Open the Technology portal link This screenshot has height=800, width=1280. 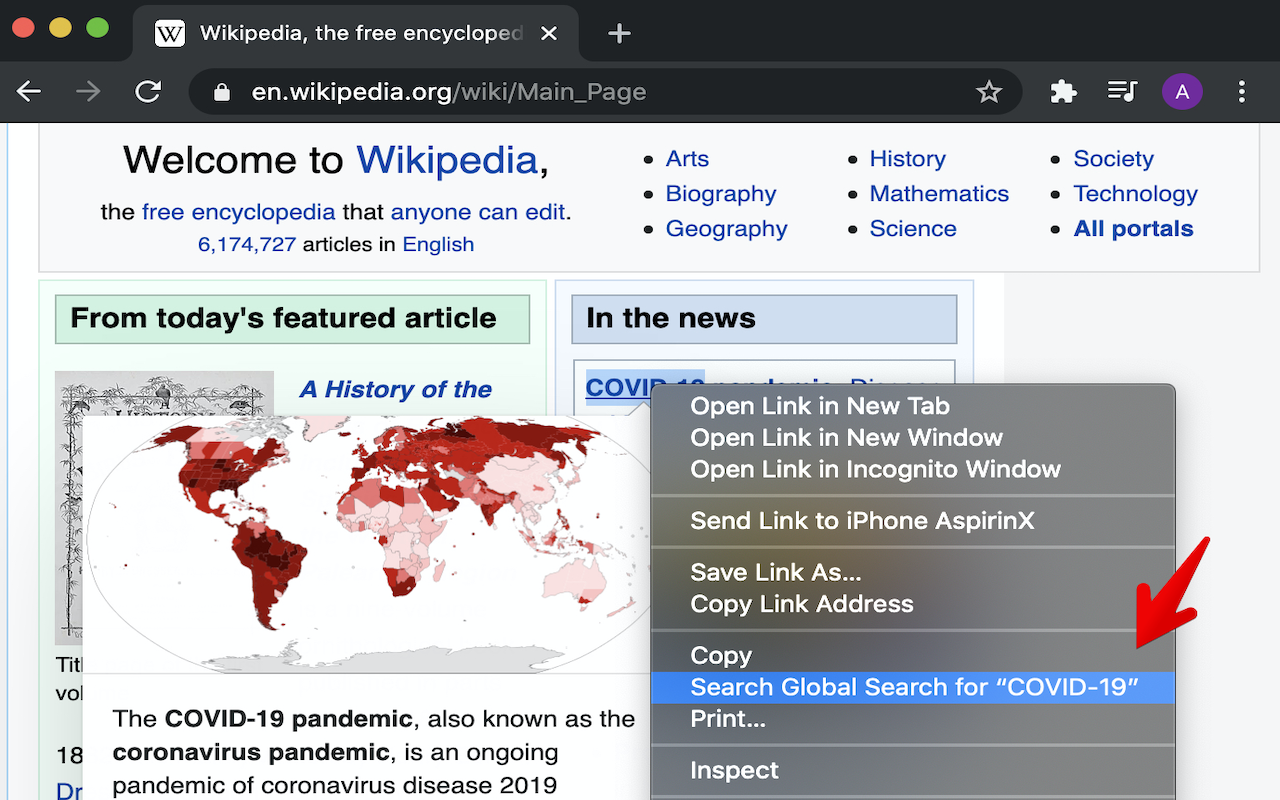point(1135,194)
